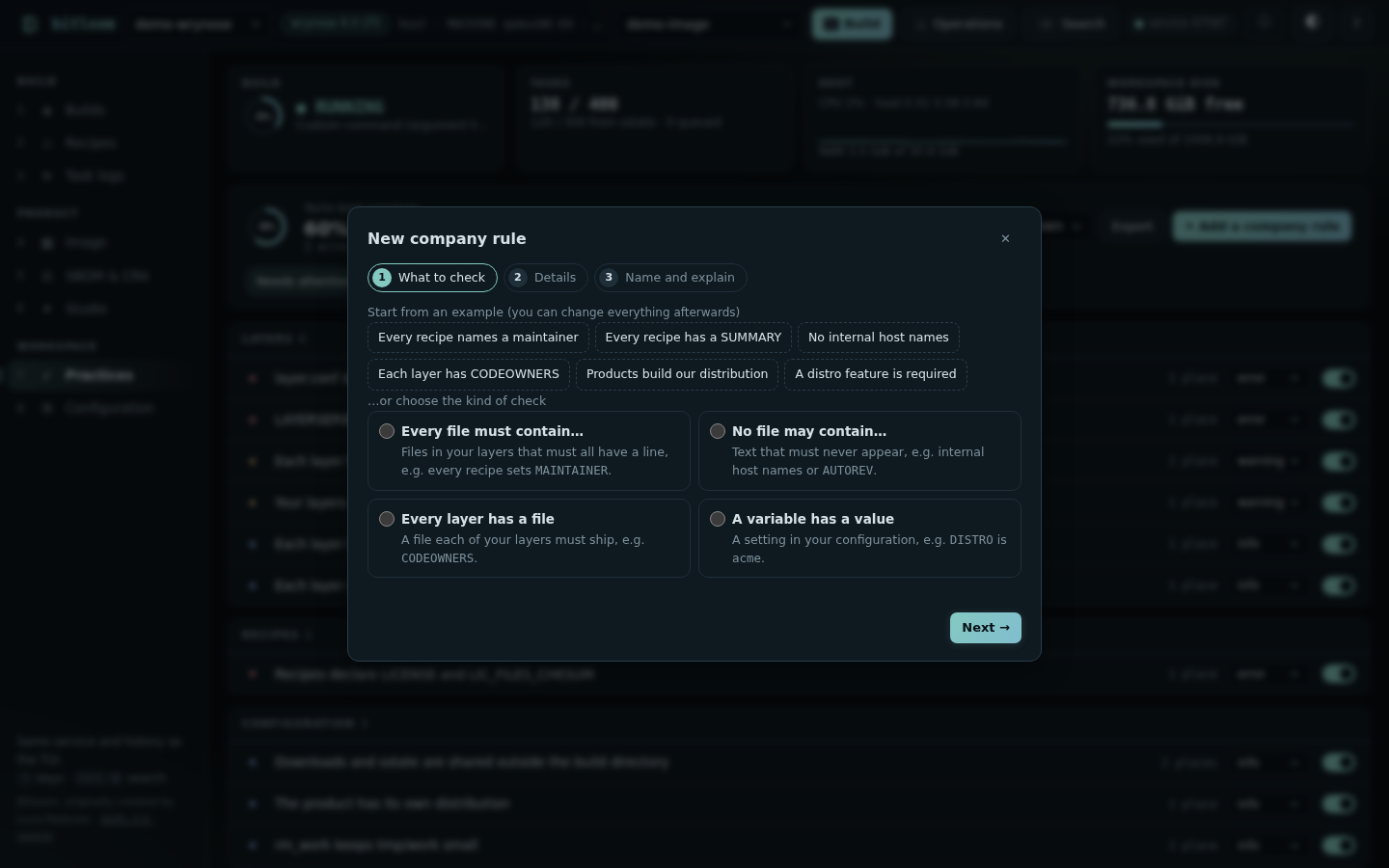Open severity dropdown for "Downloads and sstate" rule
This screenshot has height=868, width=1389.
click(1267, 763)
